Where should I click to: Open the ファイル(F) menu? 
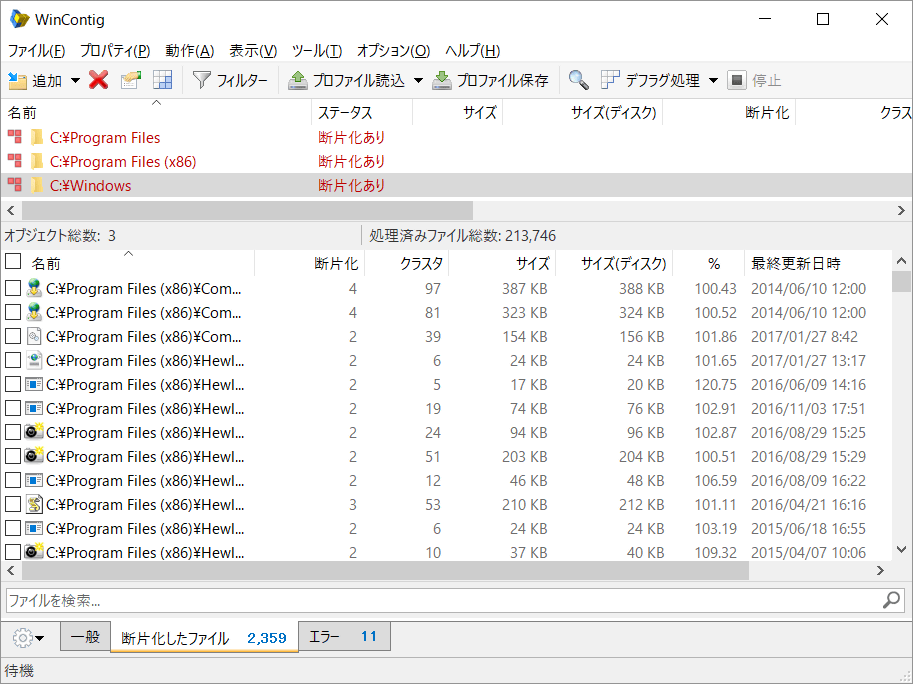pyautogui.click(x=36, y=51)
